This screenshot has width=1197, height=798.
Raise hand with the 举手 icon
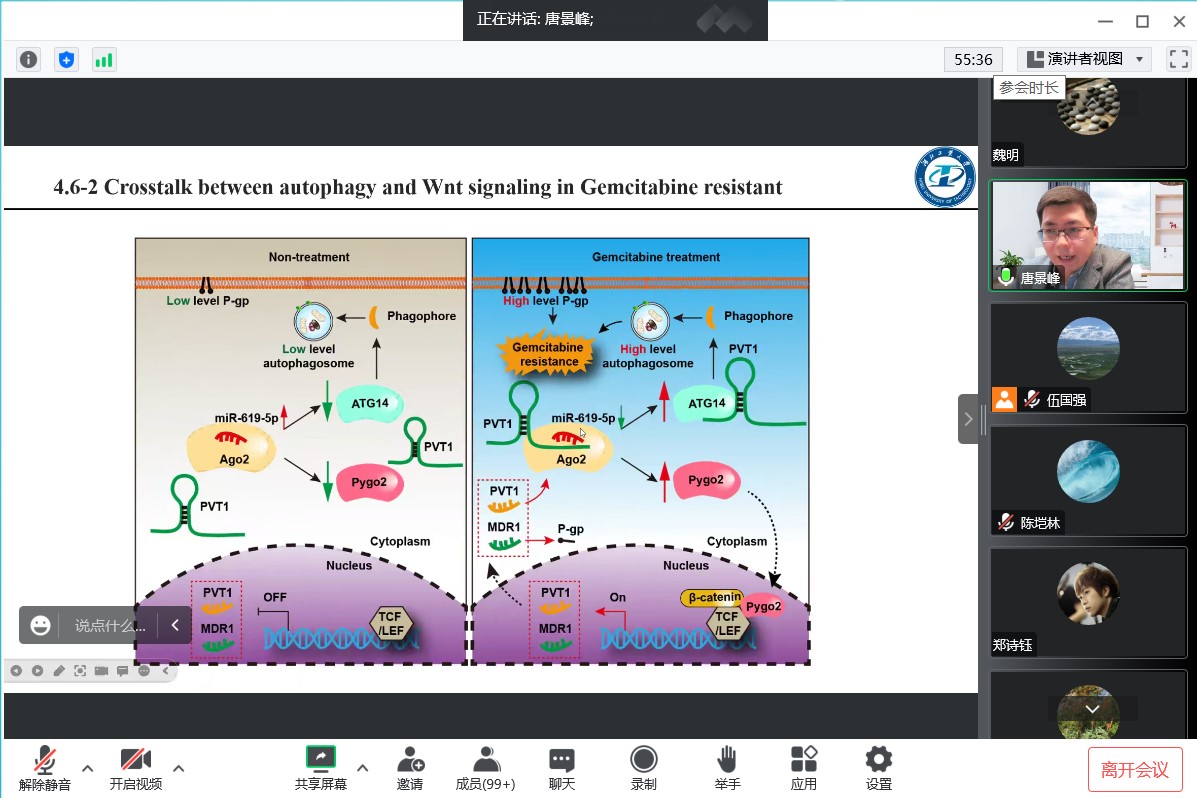(x=727, y=767)
